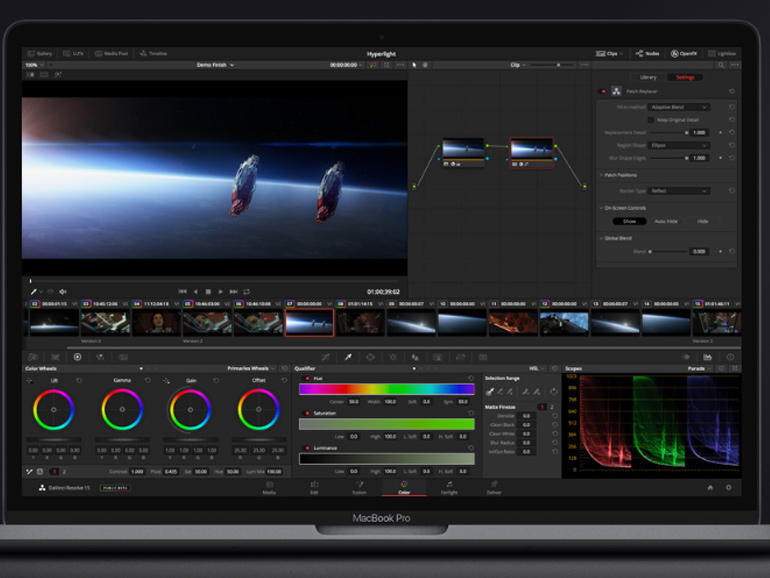Select Show for on-screen controls
Viewport: 770px width, 578px height.
pos(629,221)
